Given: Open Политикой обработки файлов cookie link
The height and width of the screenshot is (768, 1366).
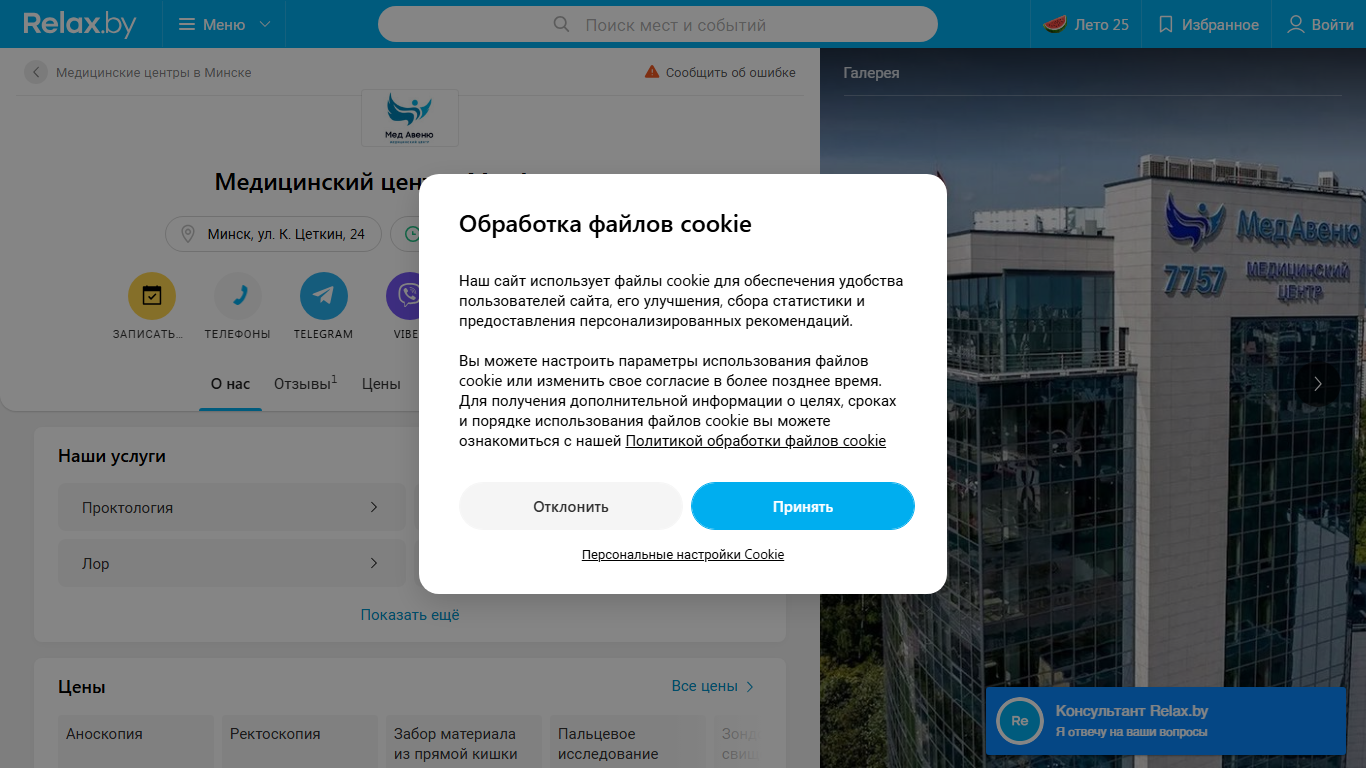Looking at the screenshot, I should [756, 441].
